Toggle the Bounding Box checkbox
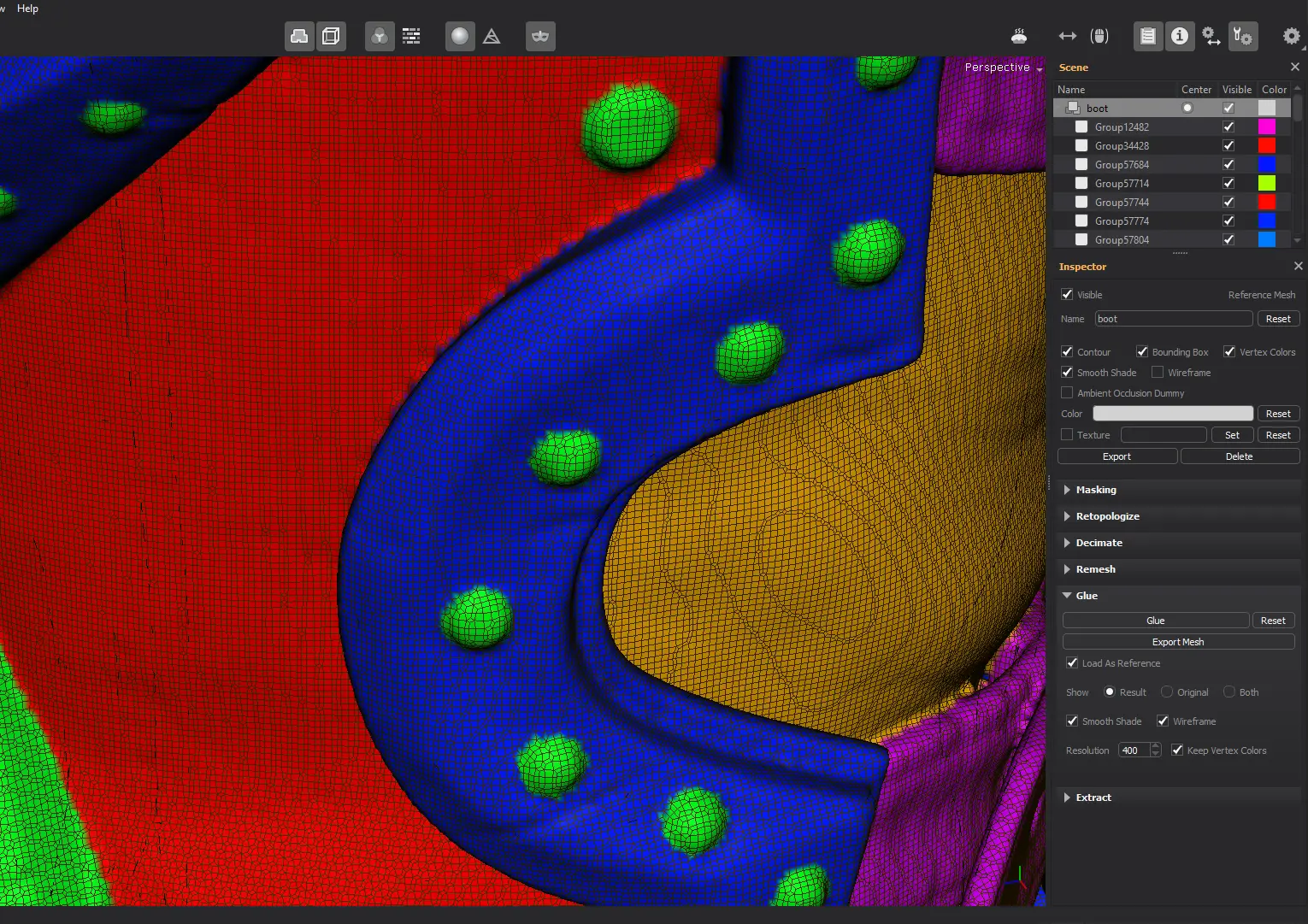1308x924 pixels. point(1142,351)
